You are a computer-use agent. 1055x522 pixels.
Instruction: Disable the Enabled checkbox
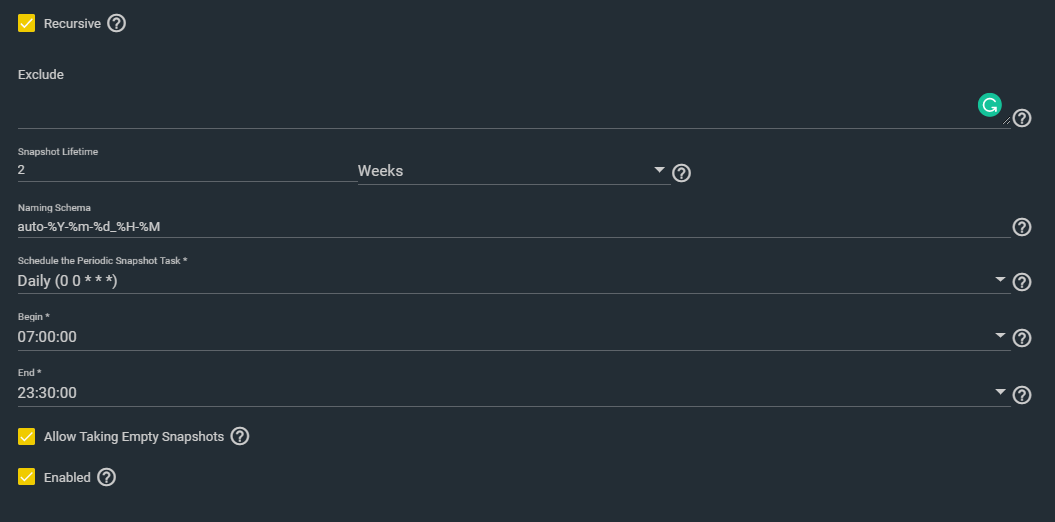coord(26,477)
